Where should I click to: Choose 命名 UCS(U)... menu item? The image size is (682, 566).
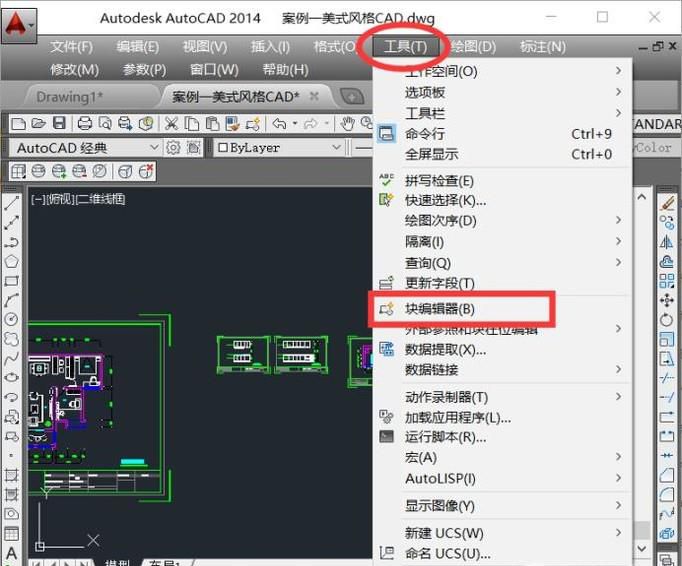pos(502,554)
